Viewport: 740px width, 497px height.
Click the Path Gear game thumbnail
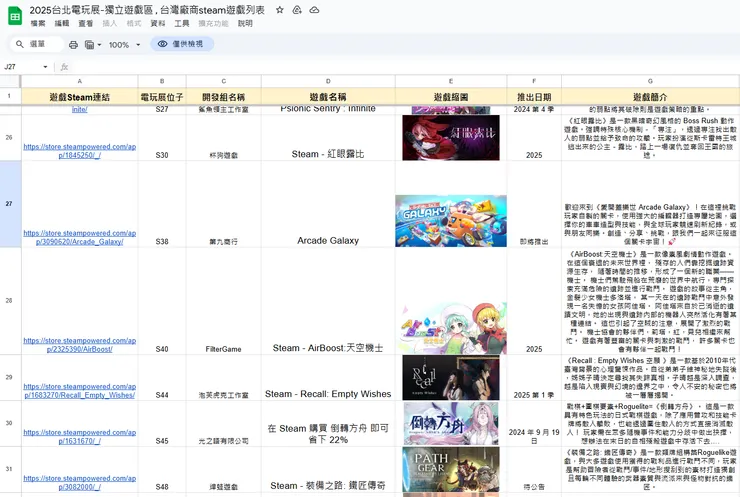(451, 469)
